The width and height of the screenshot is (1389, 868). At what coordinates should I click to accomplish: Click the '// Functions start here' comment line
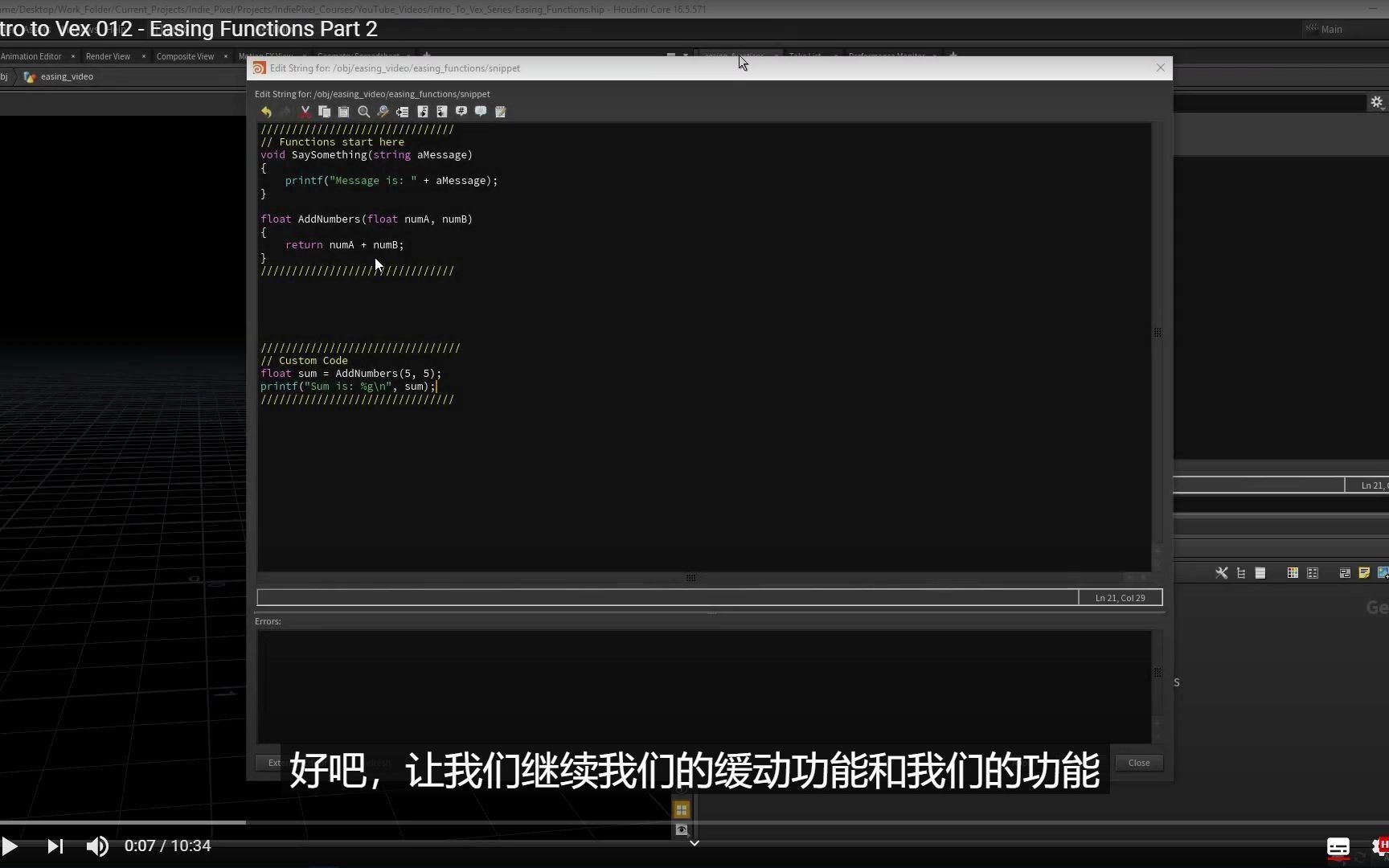[332, 142]
